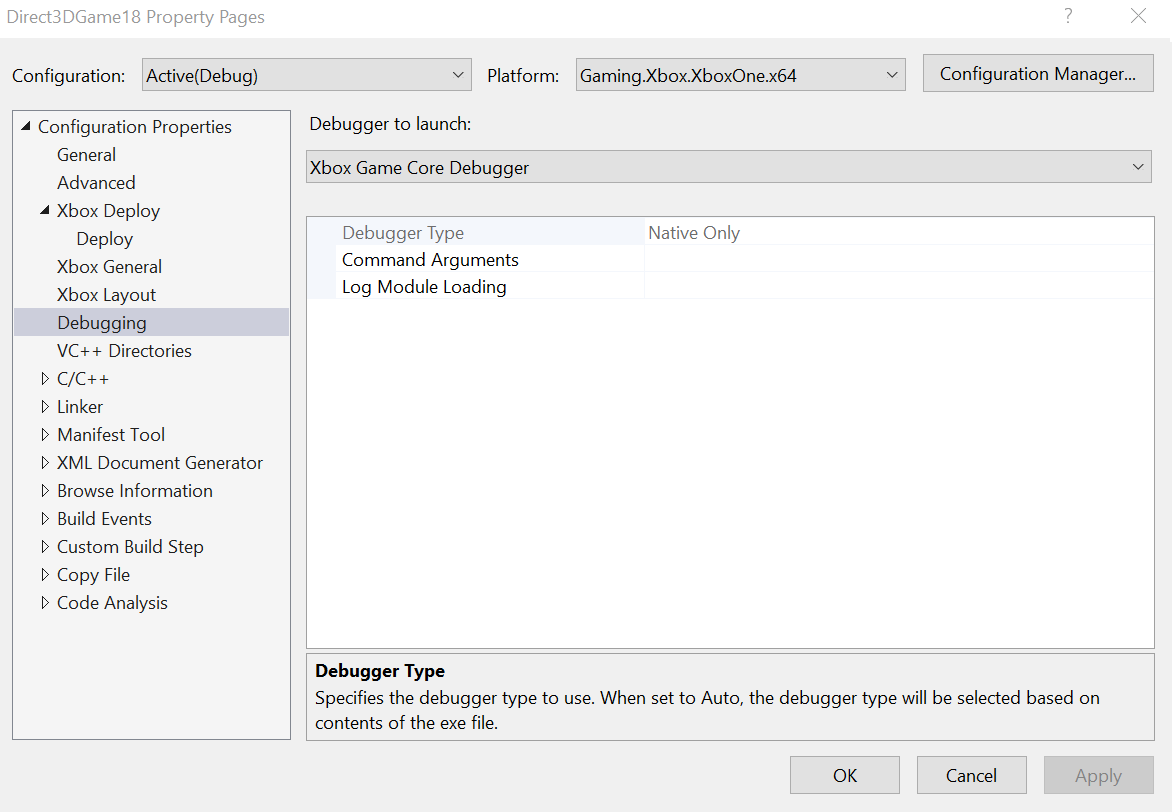Viewport: 1172px width, 812px height.
Task: Expand the Browse Information node
Action: (x=45, y=490)
